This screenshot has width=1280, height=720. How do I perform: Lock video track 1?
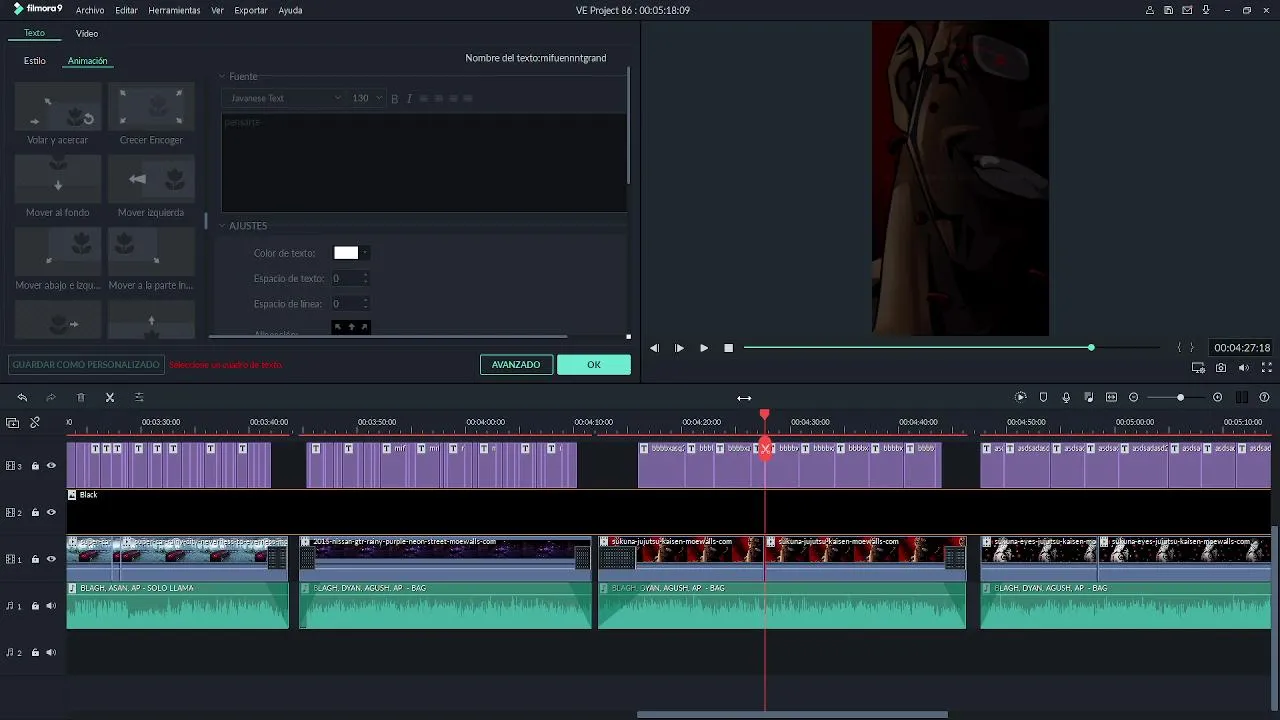[35, 560]
